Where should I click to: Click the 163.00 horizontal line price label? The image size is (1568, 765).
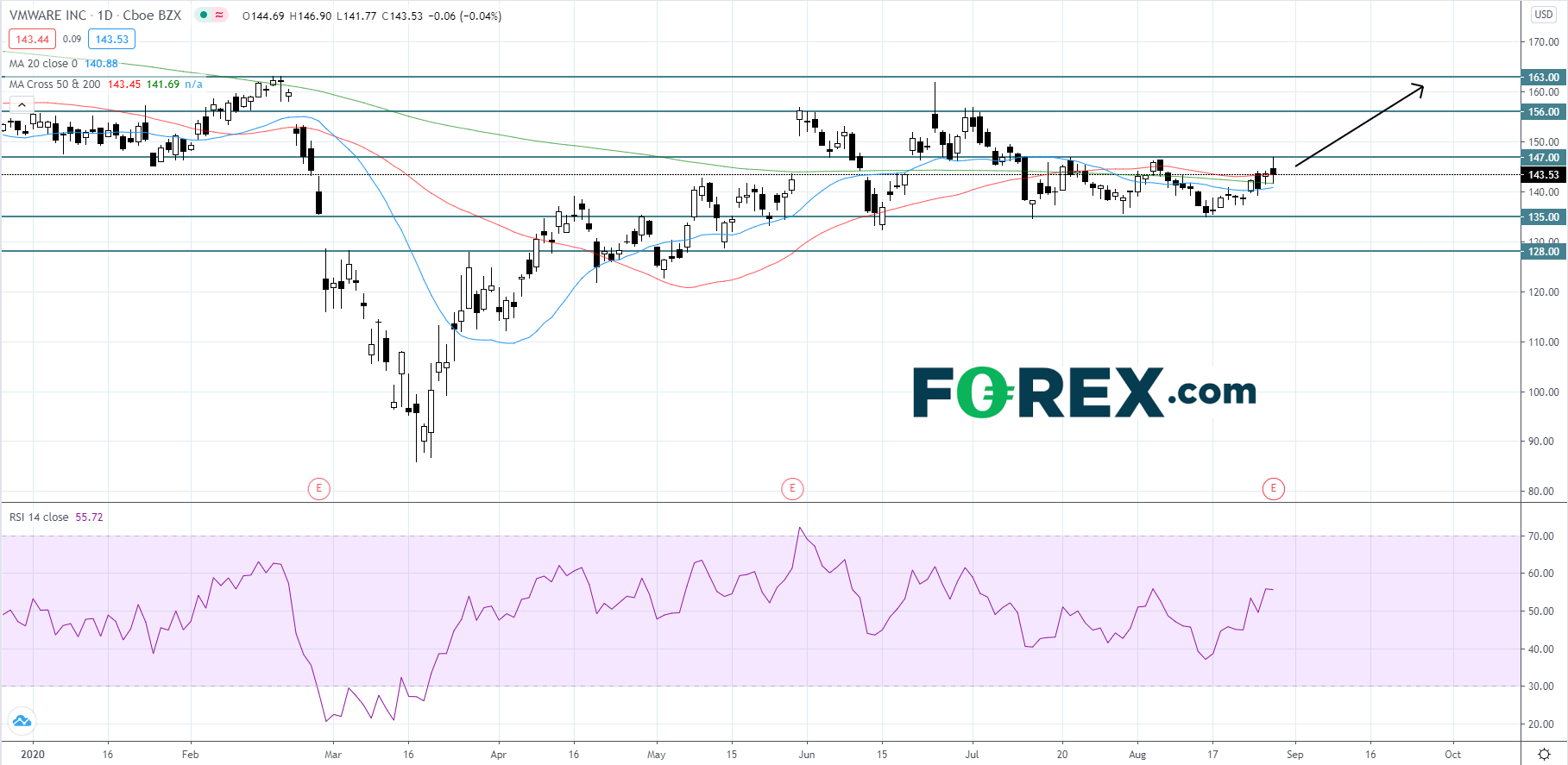tap(1544, 78)
